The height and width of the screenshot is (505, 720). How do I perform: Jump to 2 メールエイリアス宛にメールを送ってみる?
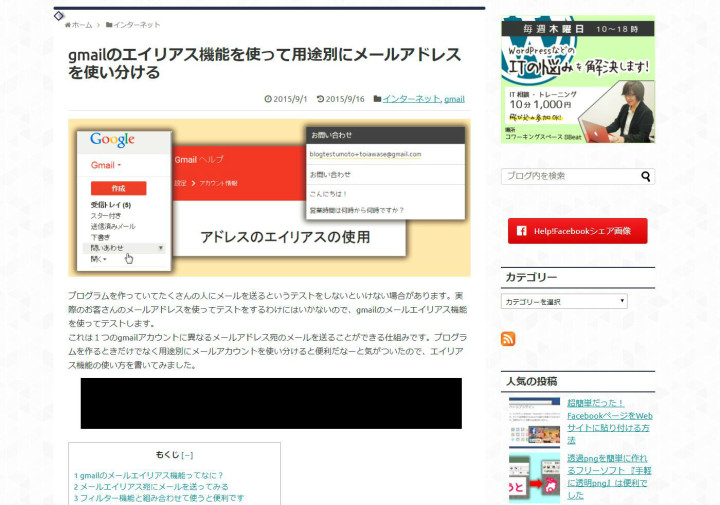click(151, 487)
